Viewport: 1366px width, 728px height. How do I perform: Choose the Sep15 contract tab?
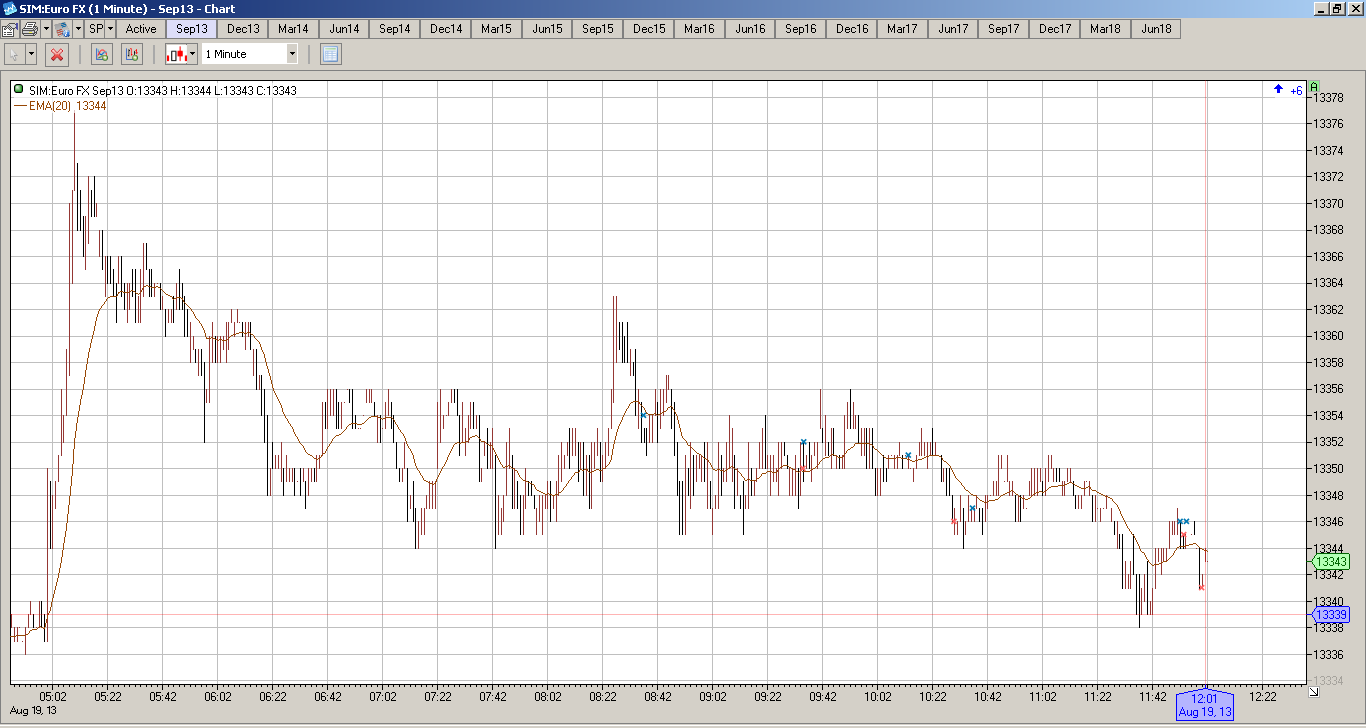click(598, 29)
